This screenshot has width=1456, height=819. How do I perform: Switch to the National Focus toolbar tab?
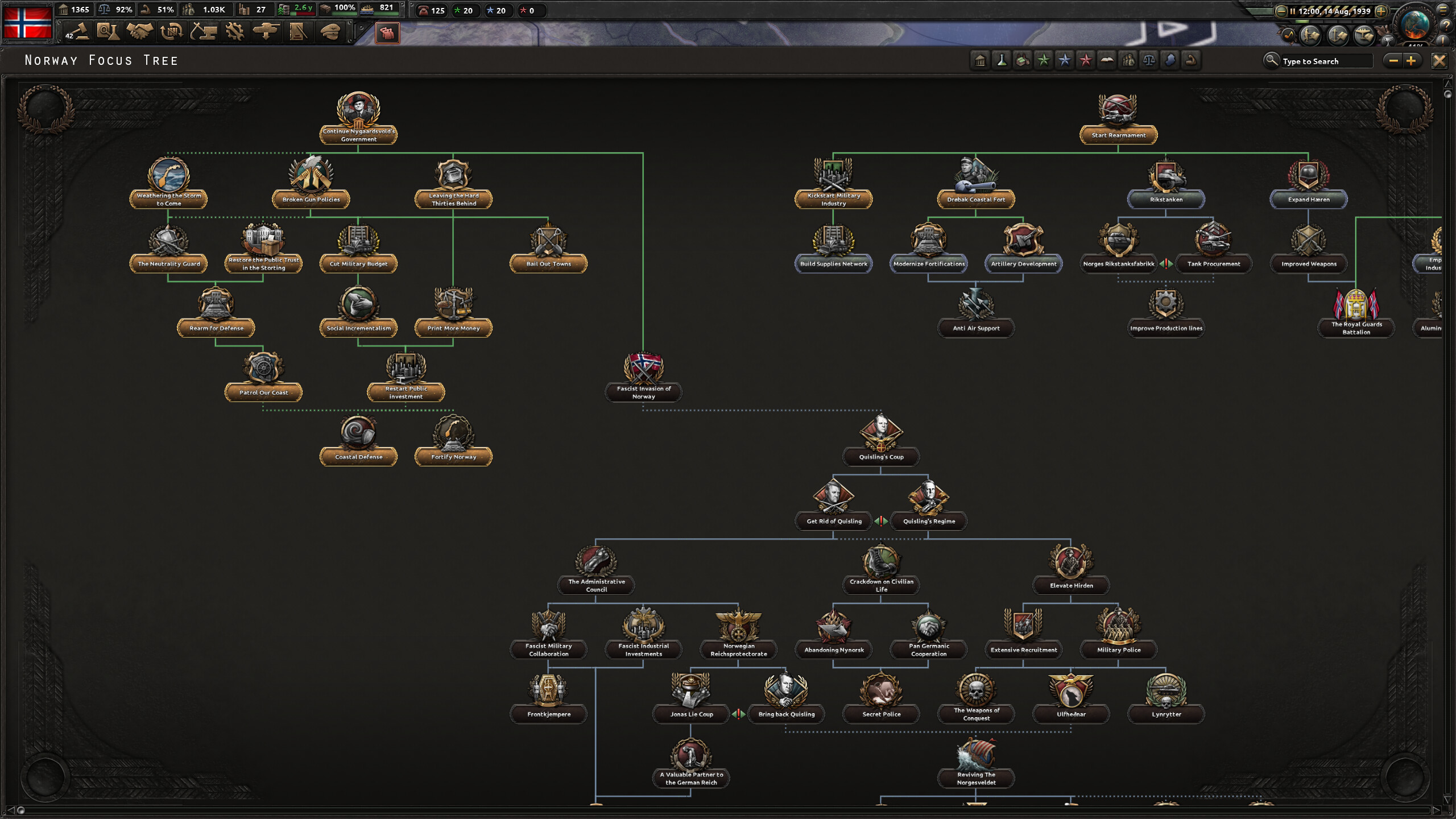[x=388, y=33]
